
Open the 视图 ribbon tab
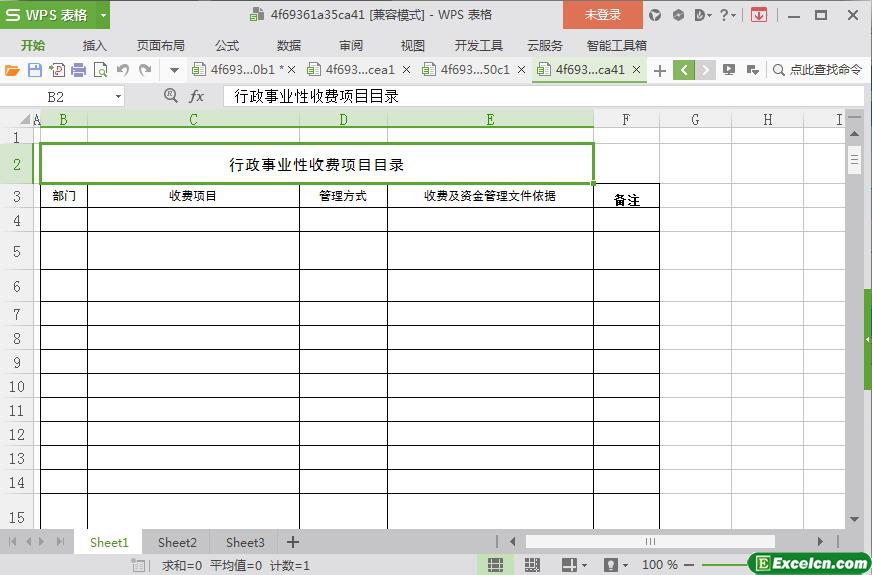pyautogui.click(x=413, y=46)
